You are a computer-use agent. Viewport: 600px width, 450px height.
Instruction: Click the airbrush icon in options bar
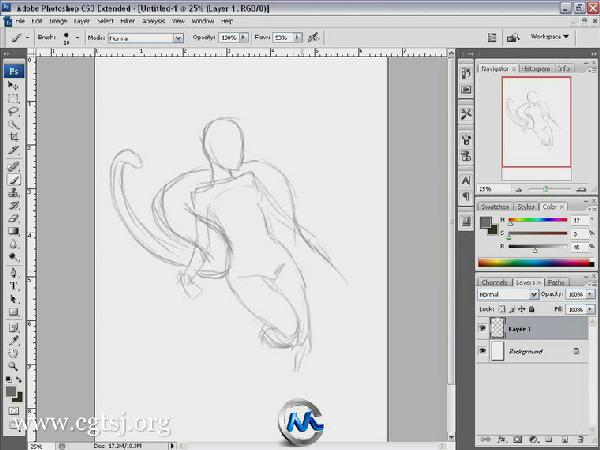314,37
